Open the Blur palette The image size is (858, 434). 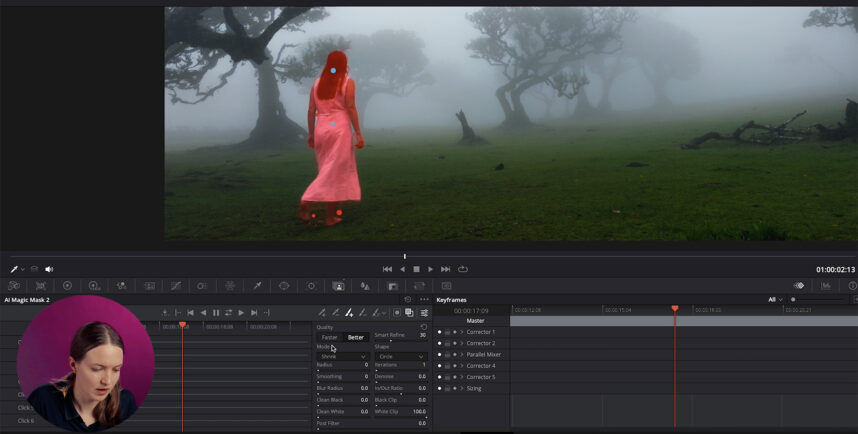365,286
